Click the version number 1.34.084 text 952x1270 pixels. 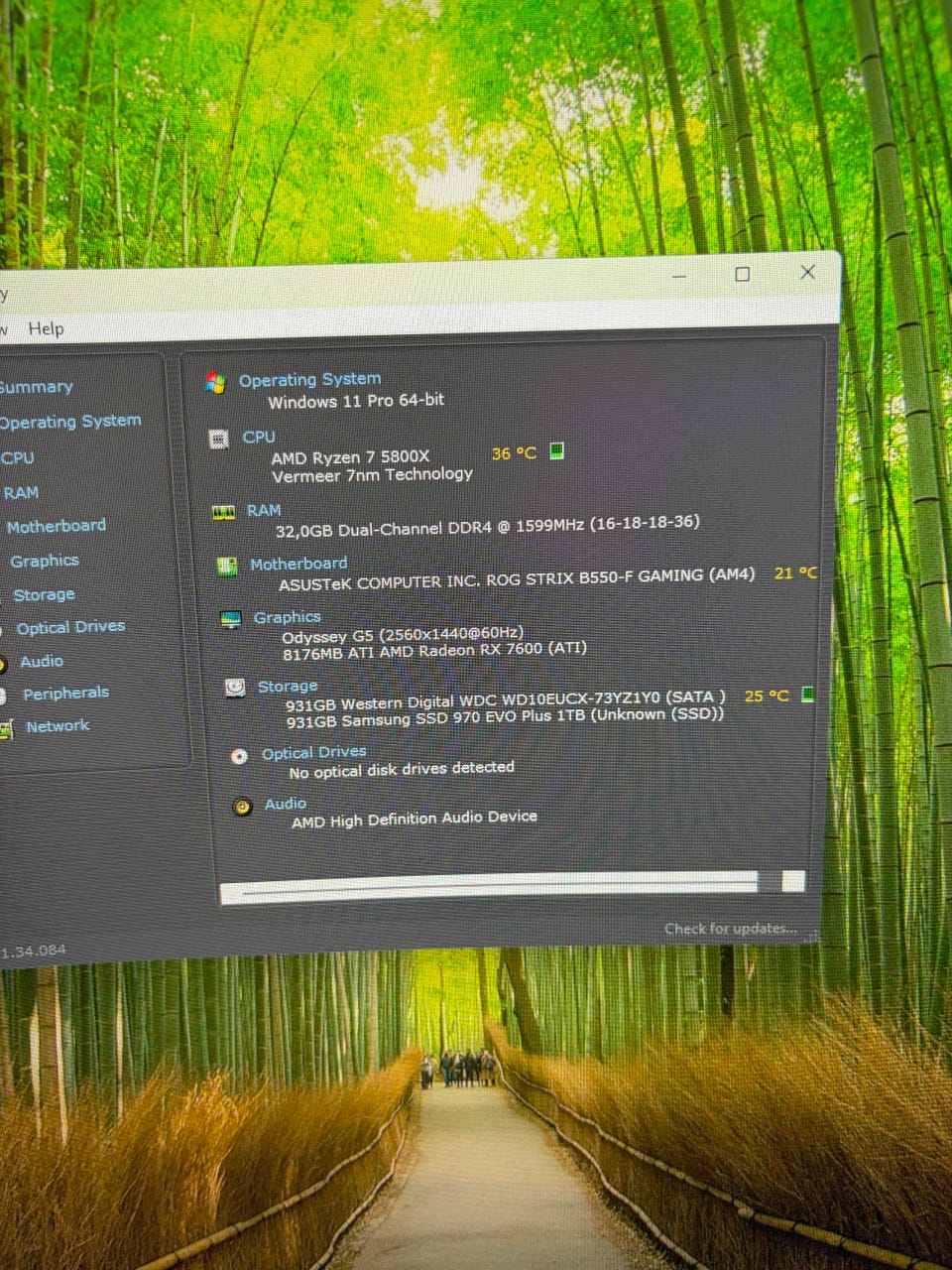tap(33, 952)
